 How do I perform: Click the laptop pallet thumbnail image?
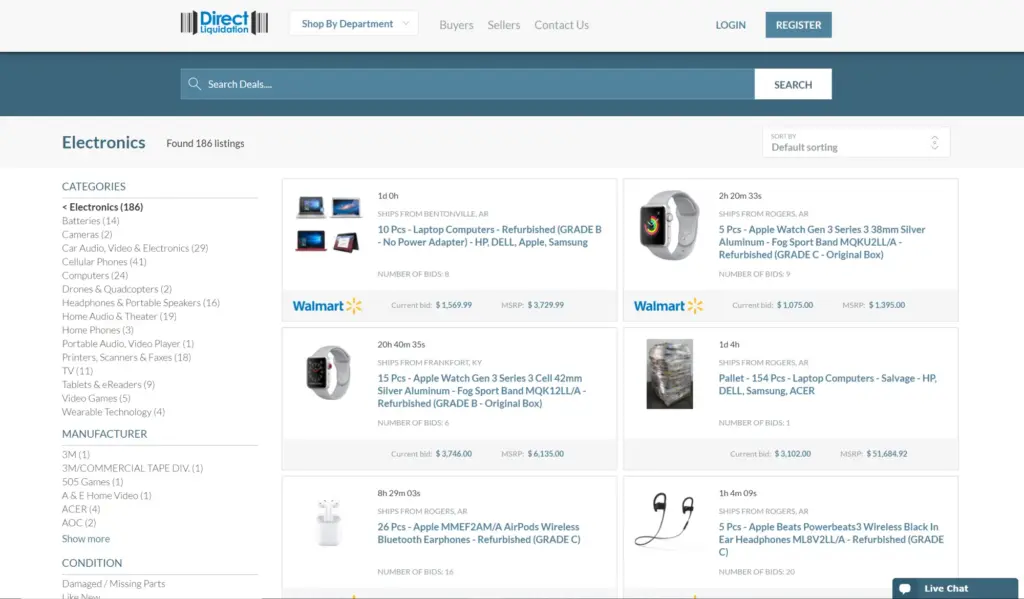point(669,374)
